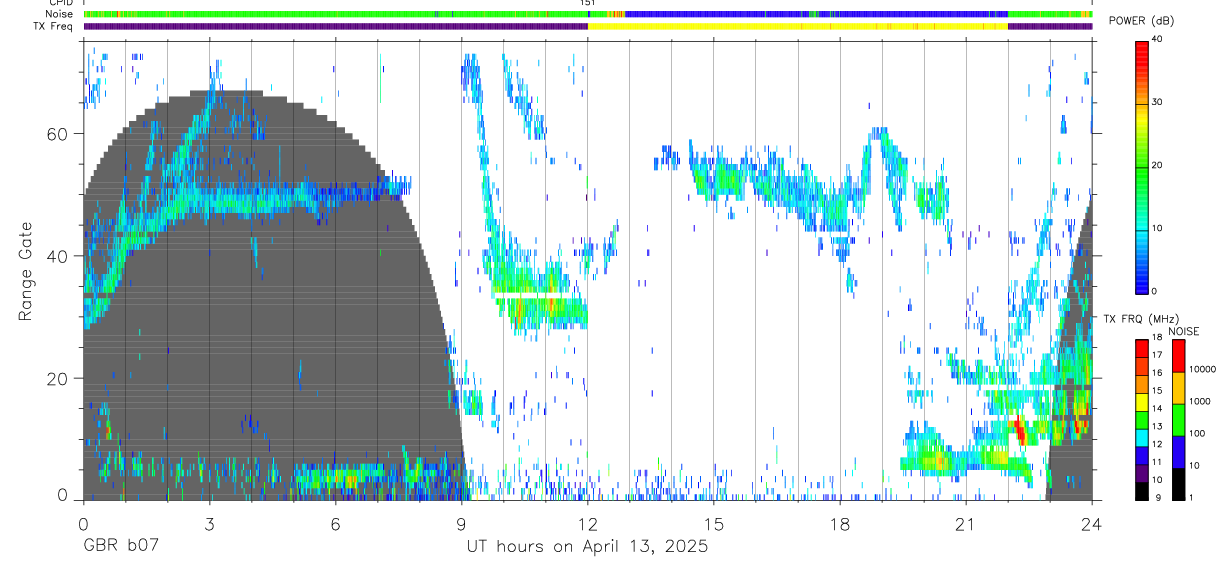
Task: Click the 'Range Gate' y-axis title
Action: pyautogui.click(x=25, y=272)
